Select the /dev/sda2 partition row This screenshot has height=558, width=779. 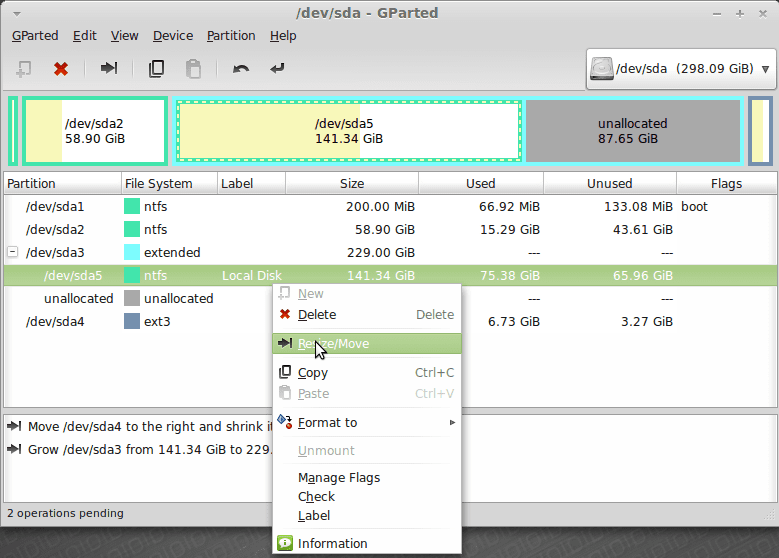point(390,230)
